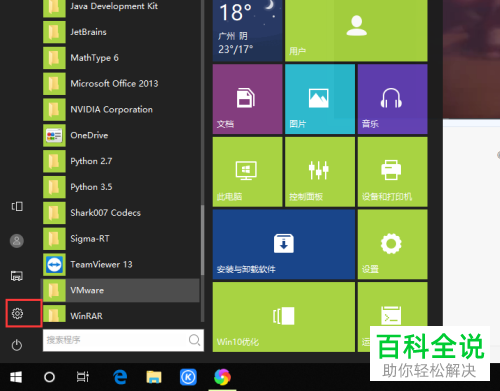Image resolution: width=500 pixels, height=391 pixels.
Task: Open Cortana circle on the taskbar
Action: point(49,377)
